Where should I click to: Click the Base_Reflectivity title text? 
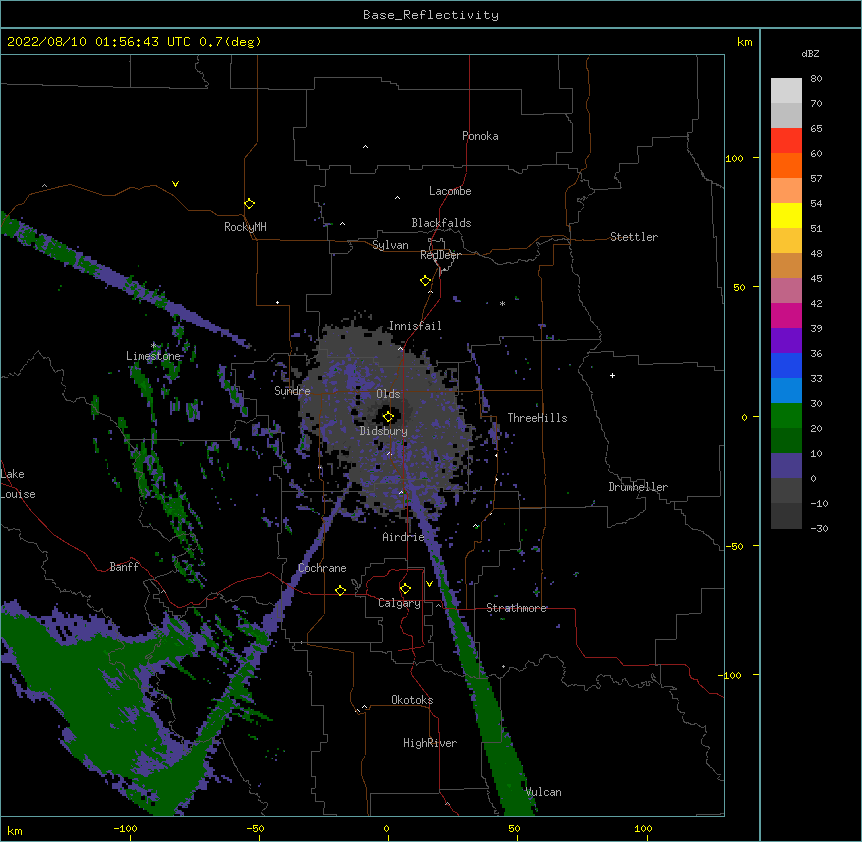coord(431,15)
